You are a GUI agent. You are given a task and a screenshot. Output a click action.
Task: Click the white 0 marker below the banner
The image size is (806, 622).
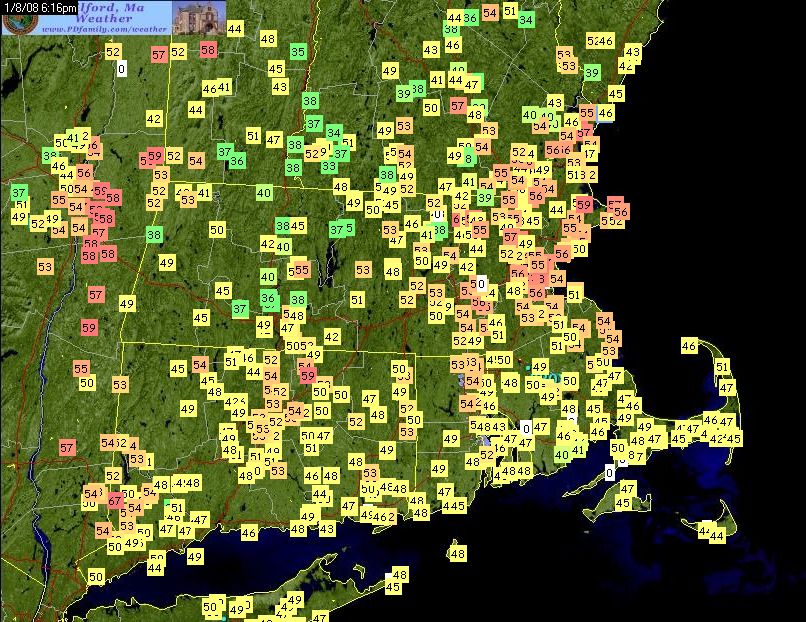point(122,69)
